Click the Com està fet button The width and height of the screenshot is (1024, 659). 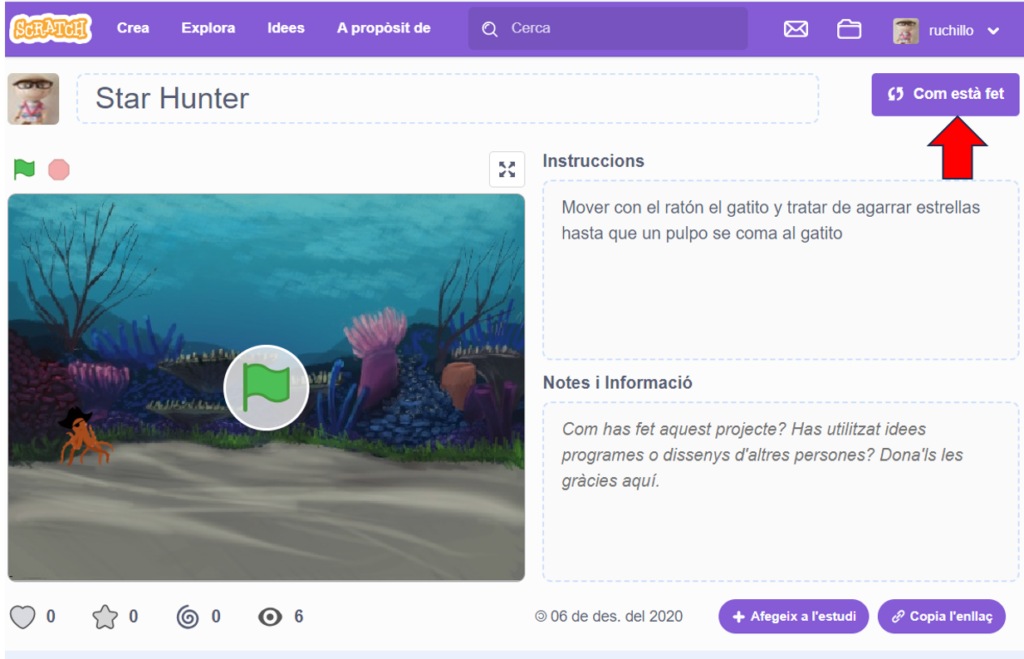(x=945, y=94)
